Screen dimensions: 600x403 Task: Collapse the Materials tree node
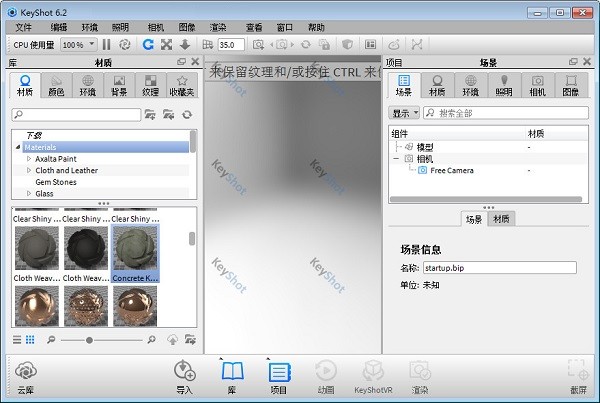(x=18, y=147)
